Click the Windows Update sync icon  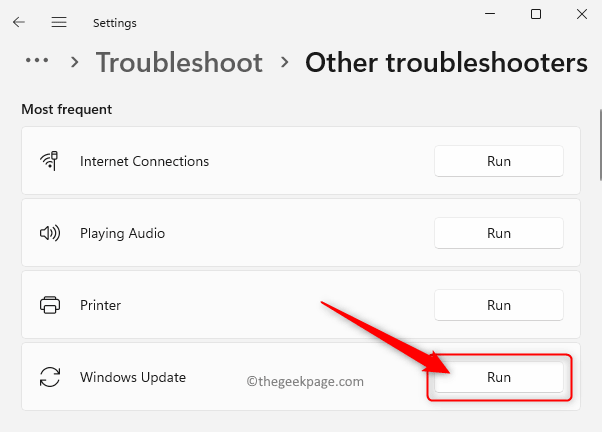pyautogui.click(x=50, y=377)
